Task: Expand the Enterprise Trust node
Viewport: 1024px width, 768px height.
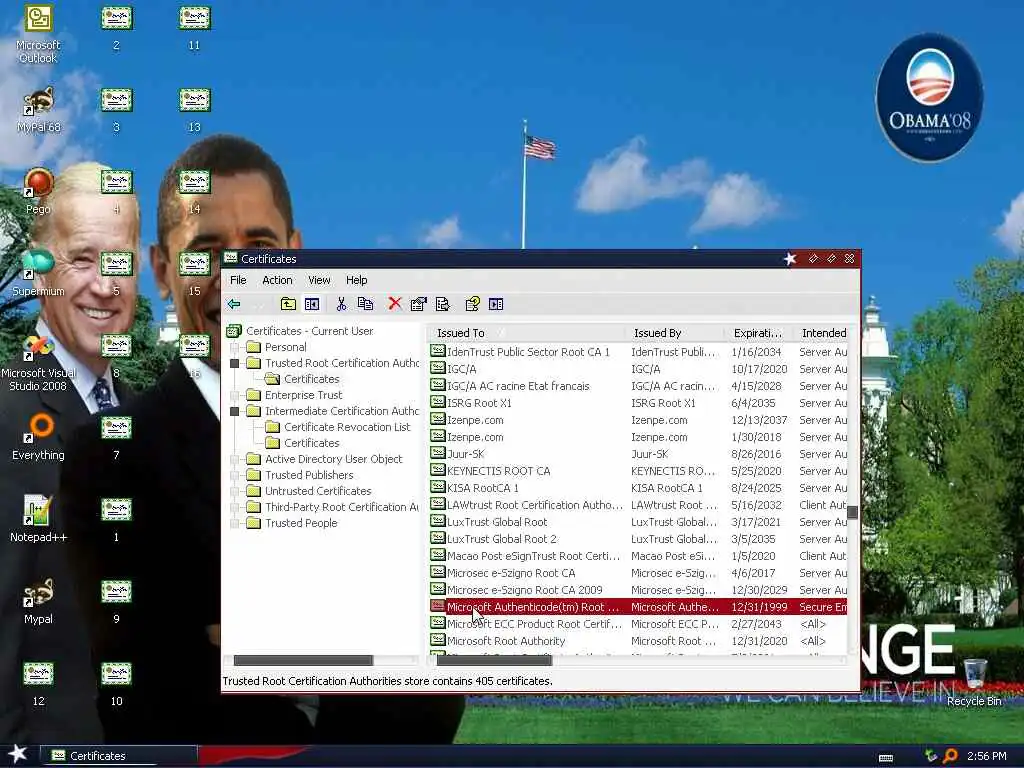Action: [234, 395]
